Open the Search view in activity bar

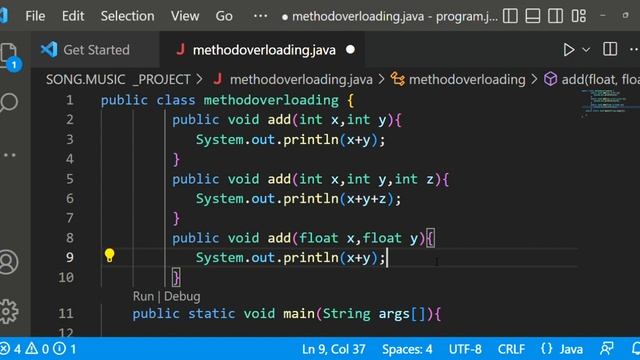[9, 102]
